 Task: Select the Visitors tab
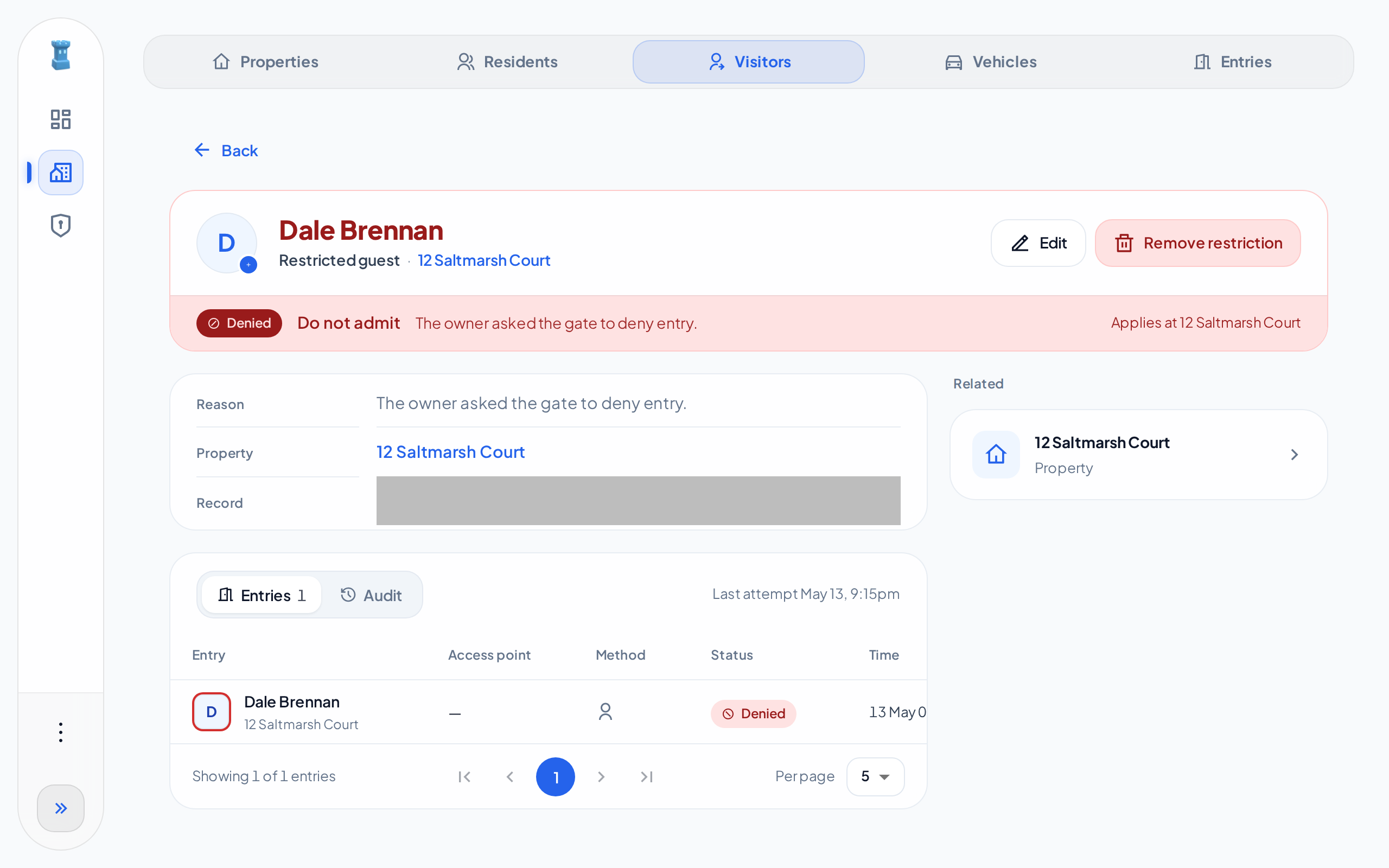(748, 62)
